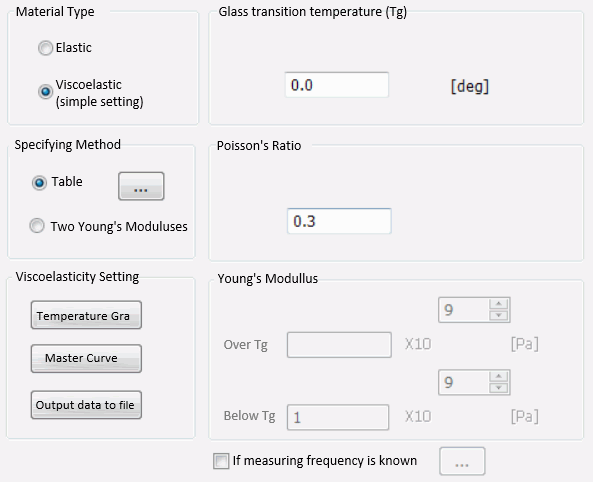Click the glass transition temperature field
This screenshot has width=593, height=482.
pyautogui.click(x=337, y=85)
